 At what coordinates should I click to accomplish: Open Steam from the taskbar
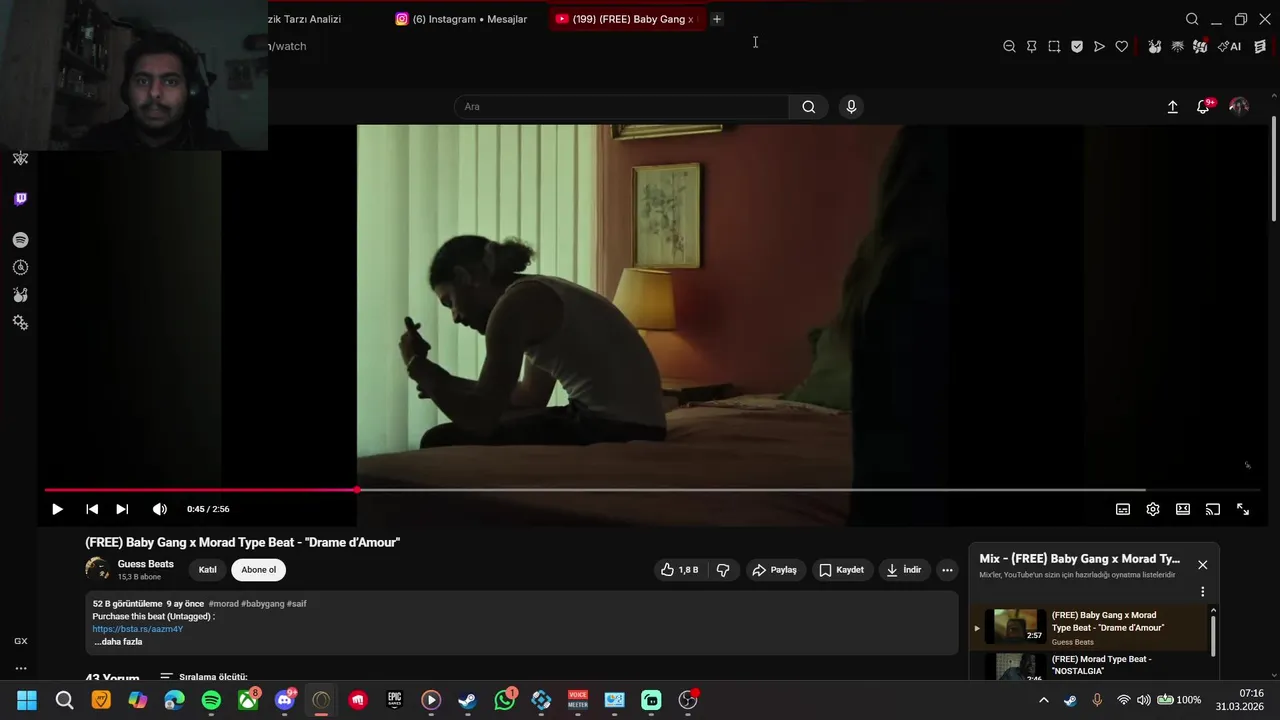coord(468,700)
